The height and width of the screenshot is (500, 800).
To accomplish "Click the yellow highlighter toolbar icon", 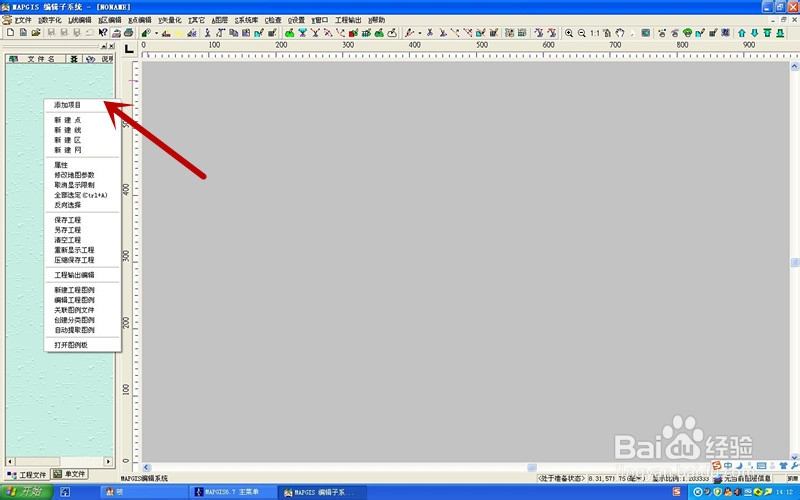I will tap(179, 33).
